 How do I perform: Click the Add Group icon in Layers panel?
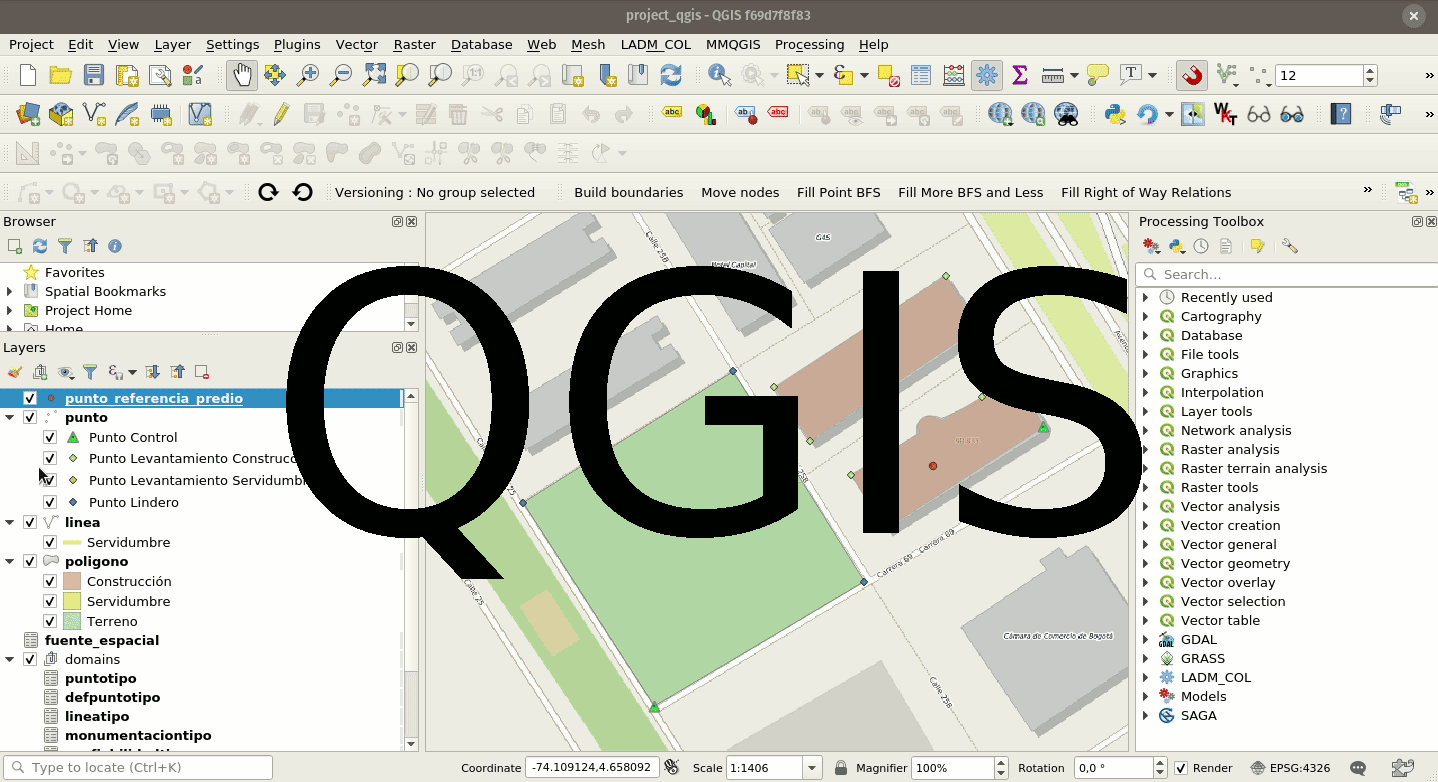[x=40, y=372]
